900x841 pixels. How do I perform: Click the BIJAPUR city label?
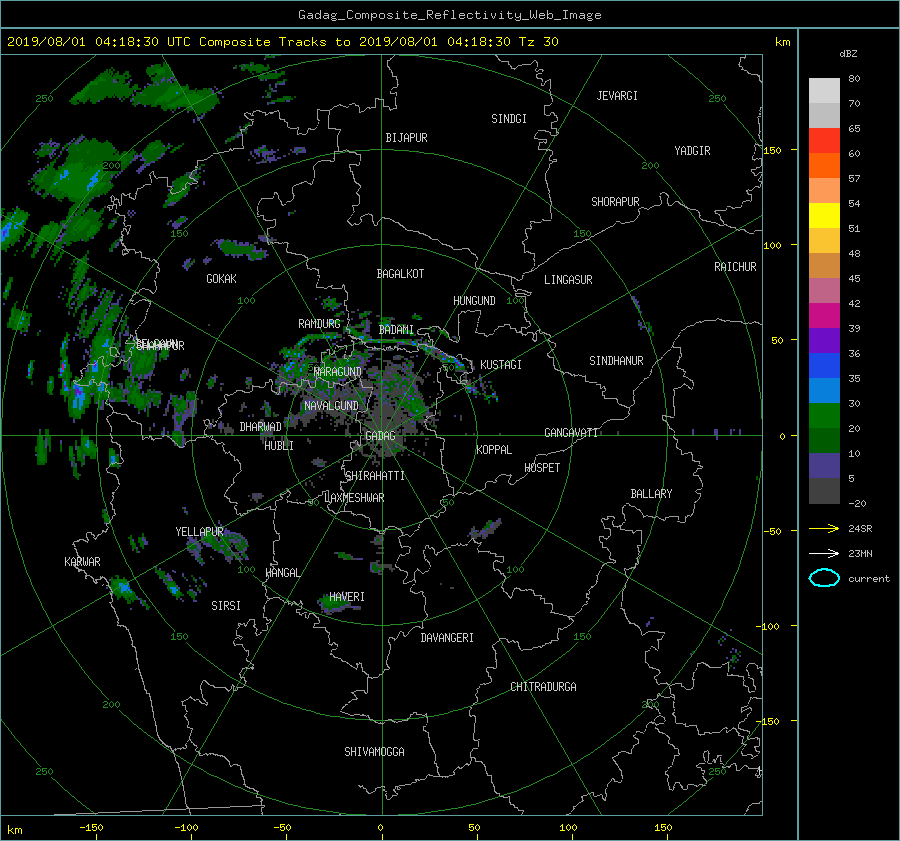pos(406,138)
